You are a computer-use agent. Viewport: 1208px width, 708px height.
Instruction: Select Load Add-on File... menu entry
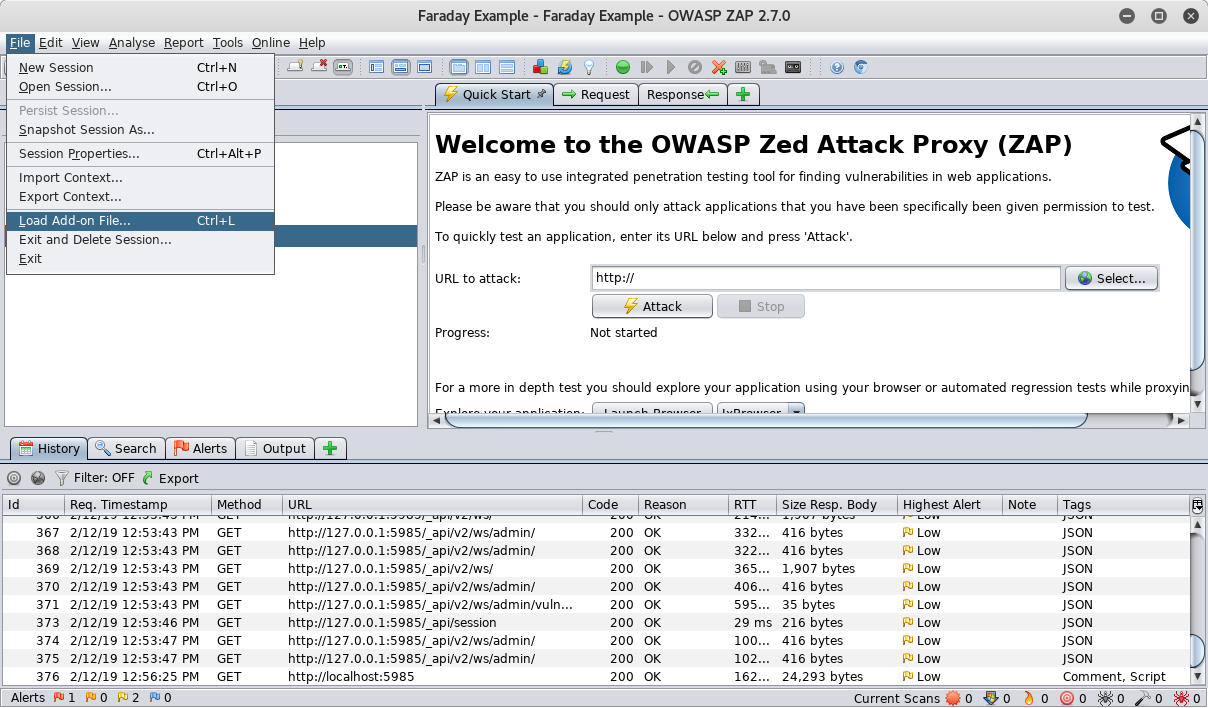[140, 221]
